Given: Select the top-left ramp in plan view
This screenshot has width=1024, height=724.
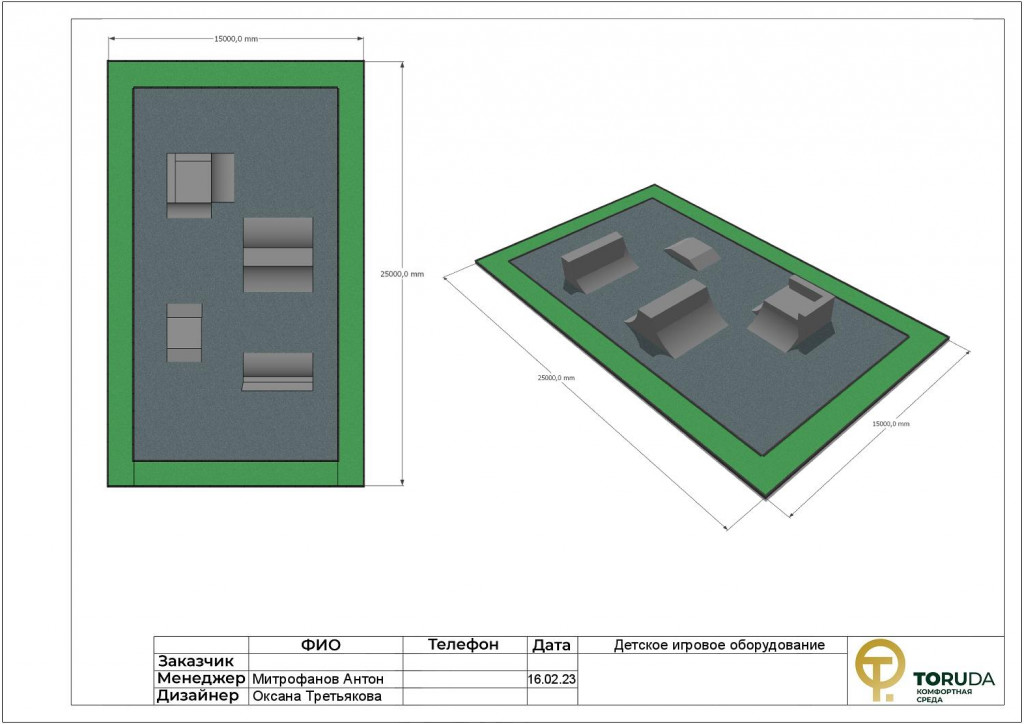Looking at the screenshot, I should coord(199,182).
